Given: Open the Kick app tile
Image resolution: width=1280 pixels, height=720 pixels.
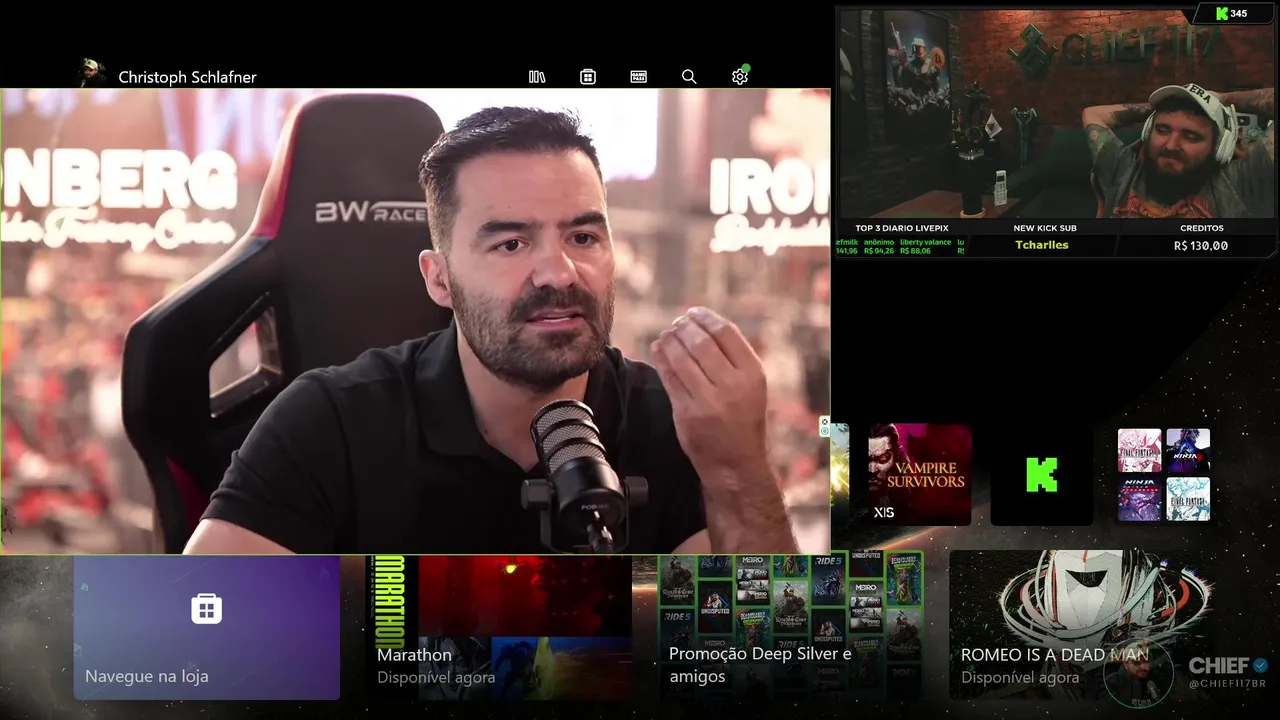Looking at the screenshot, I should [x=1041, y=474].
